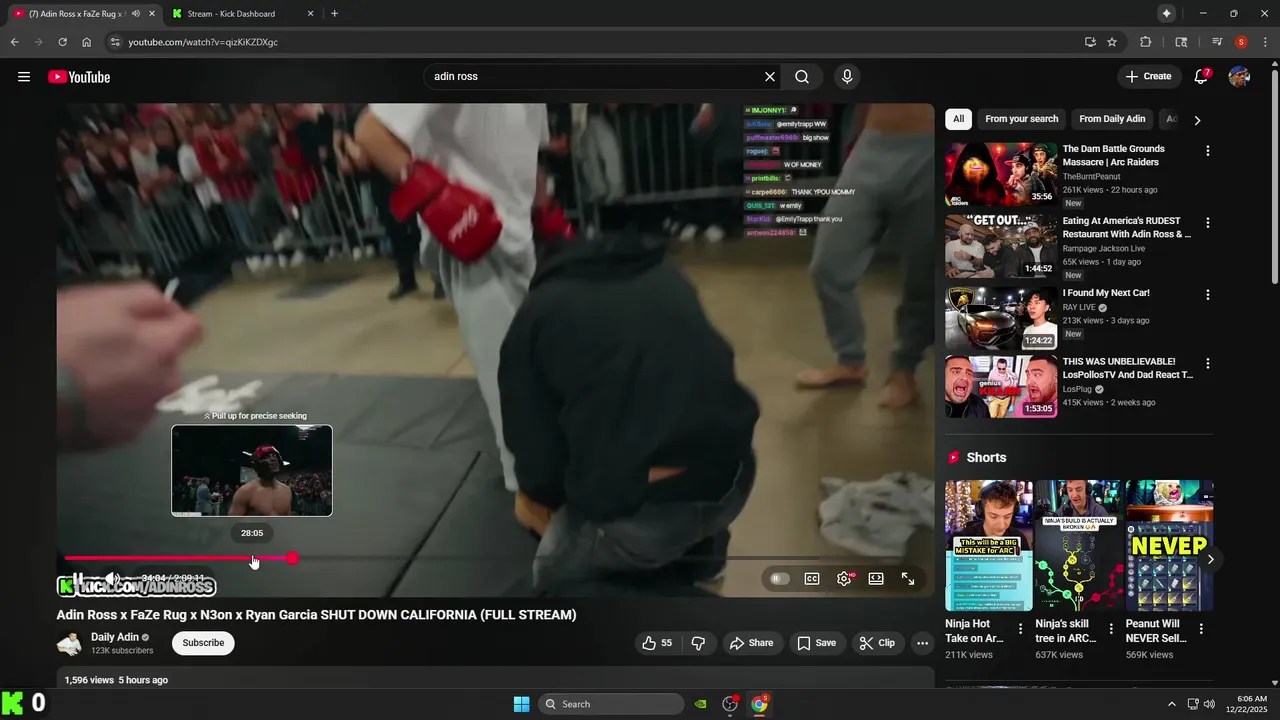Screen dimensions: 1280x720
Task: Open Chrome extensions puzzle icon
Action: pos(1146,42)
